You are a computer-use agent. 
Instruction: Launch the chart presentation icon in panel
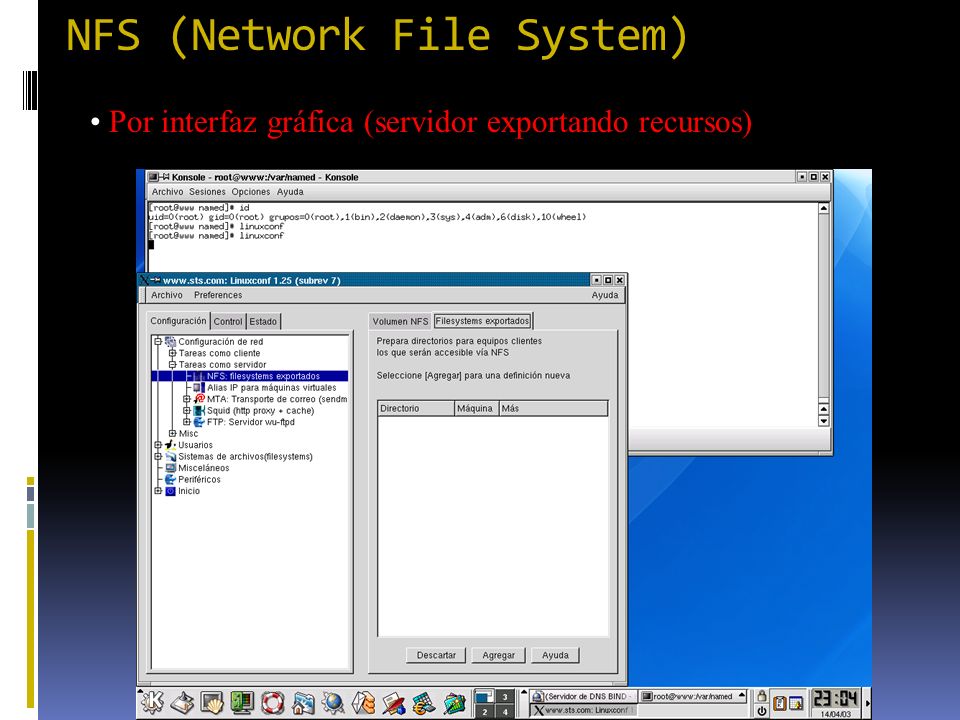(454, 703)
